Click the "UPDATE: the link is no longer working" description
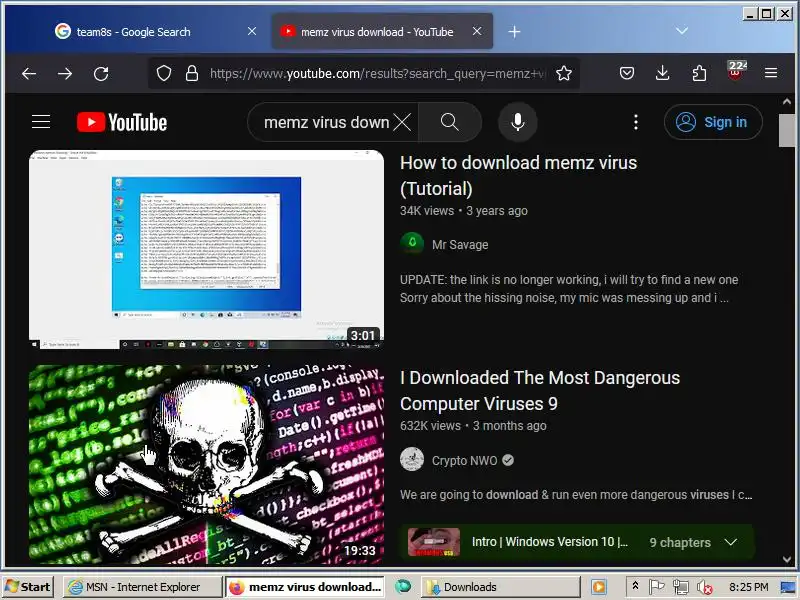This screenshot has height=600, width=800. pyautogui.click(x=569, y=289)
